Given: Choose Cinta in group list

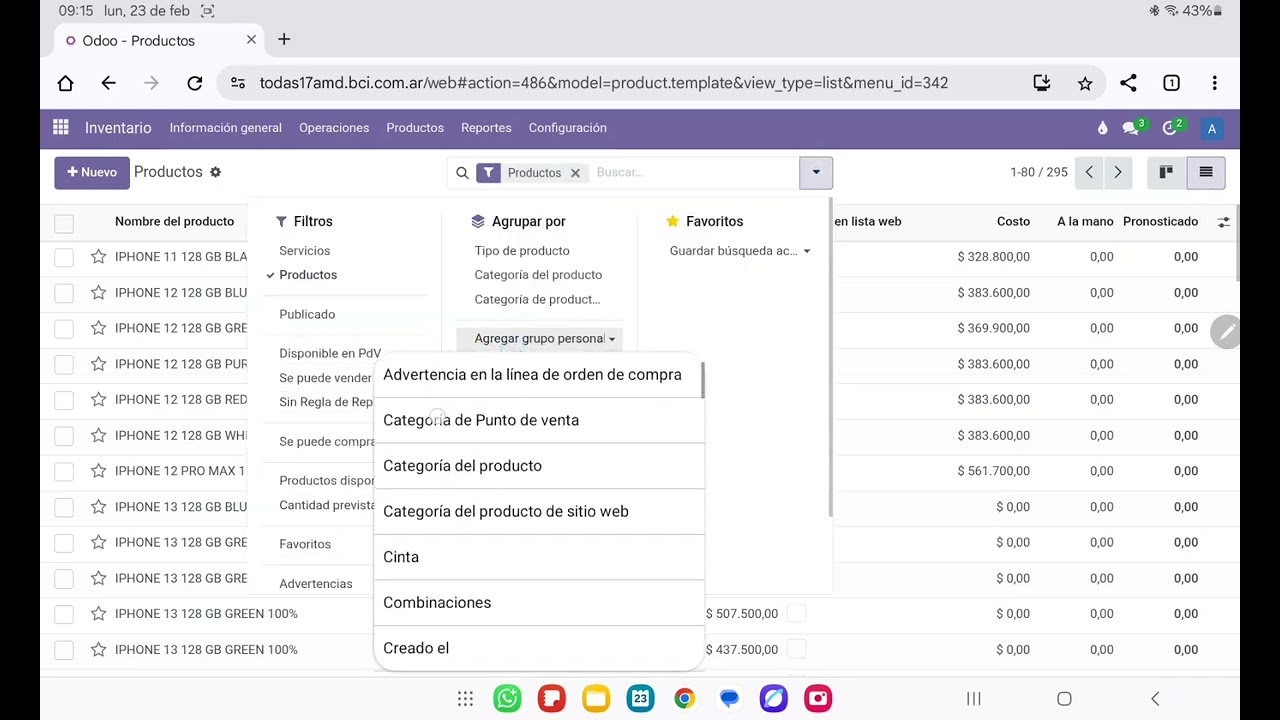Looking at the screenshot, I should coord(539,557).
